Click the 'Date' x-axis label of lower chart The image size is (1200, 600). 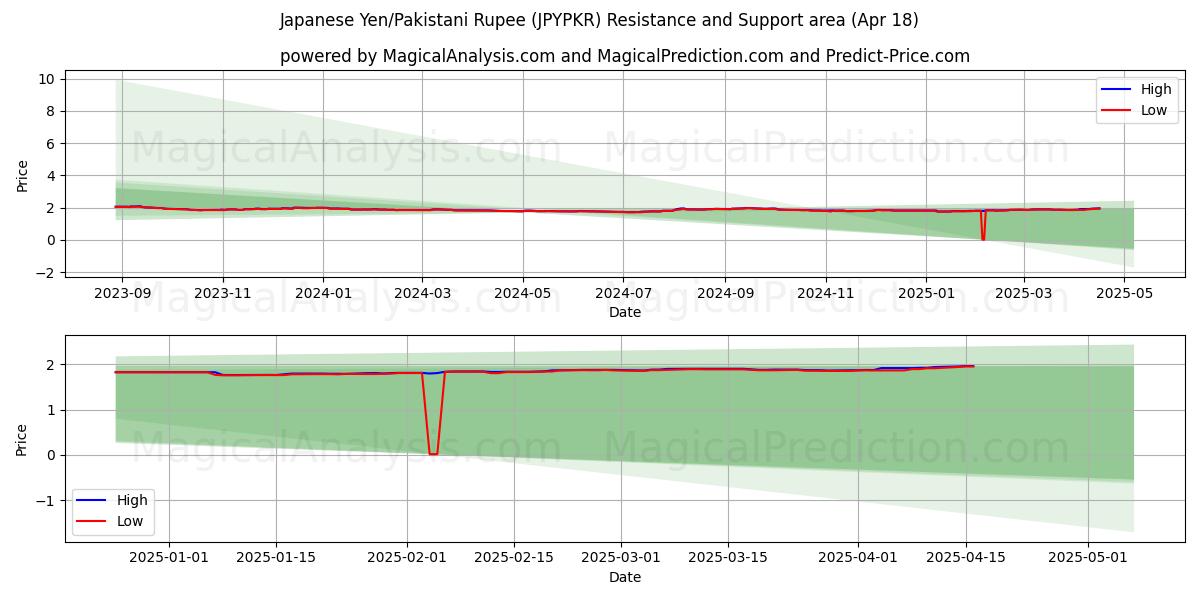(x=625, y=577)
